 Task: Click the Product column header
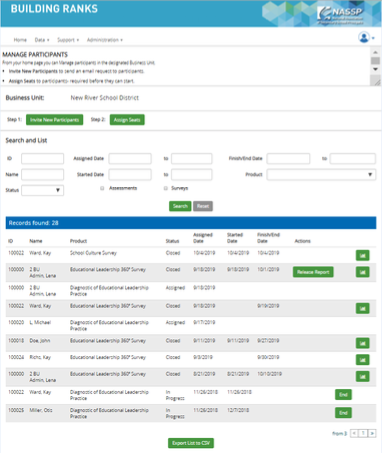78,241
